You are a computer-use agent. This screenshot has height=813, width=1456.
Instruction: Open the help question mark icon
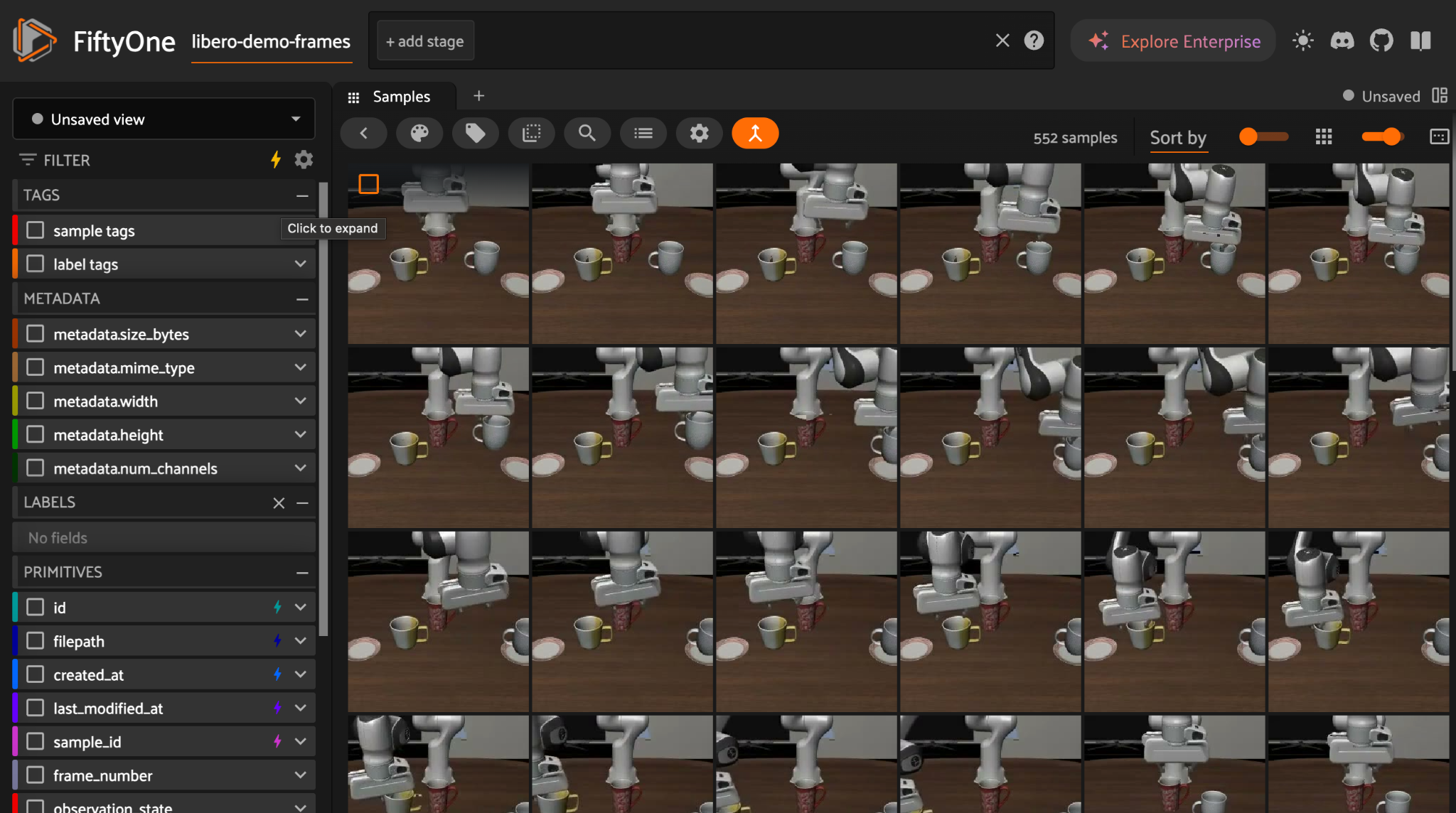click(1034, 41)
